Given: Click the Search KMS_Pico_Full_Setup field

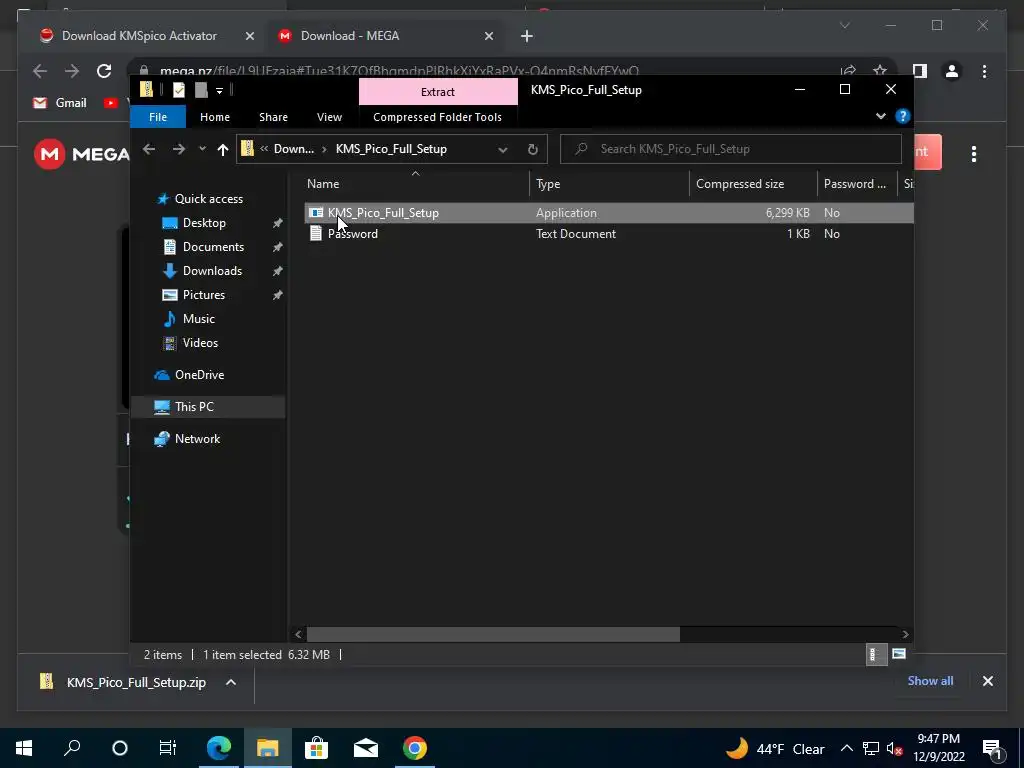Looking at the screenshot, I should [x=731, y=149].
